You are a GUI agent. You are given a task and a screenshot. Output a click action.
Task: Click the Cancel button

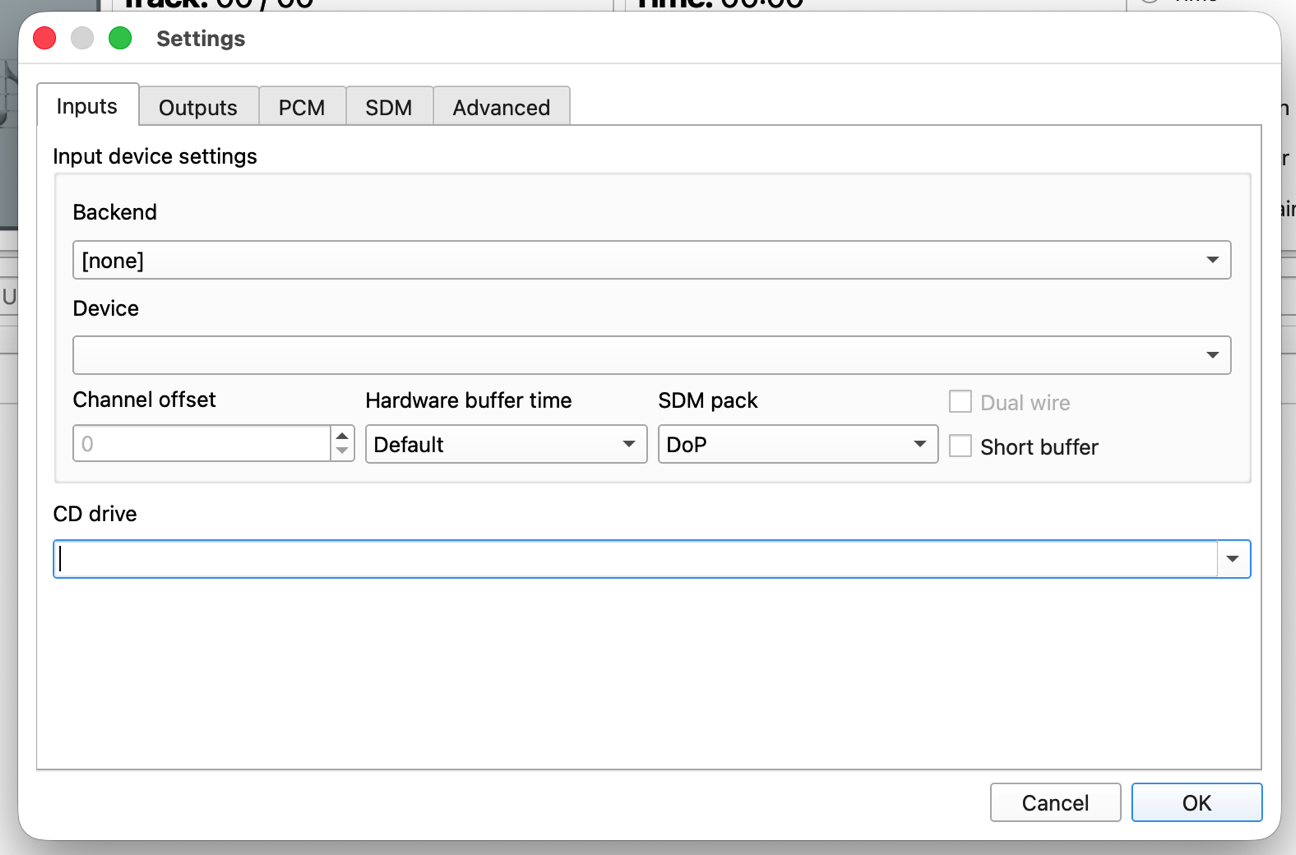pos(1055,802)
